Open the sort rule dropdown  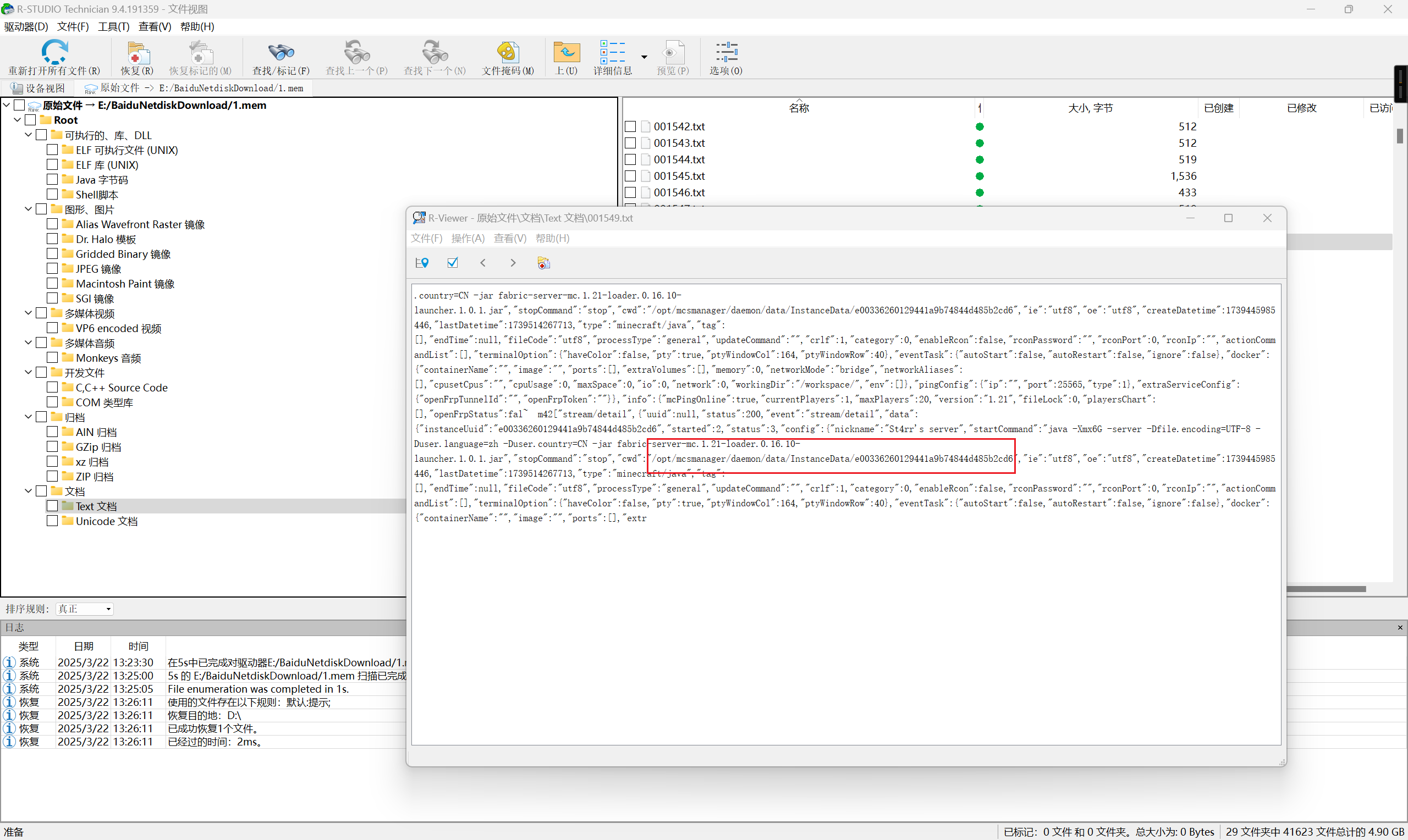85,609
